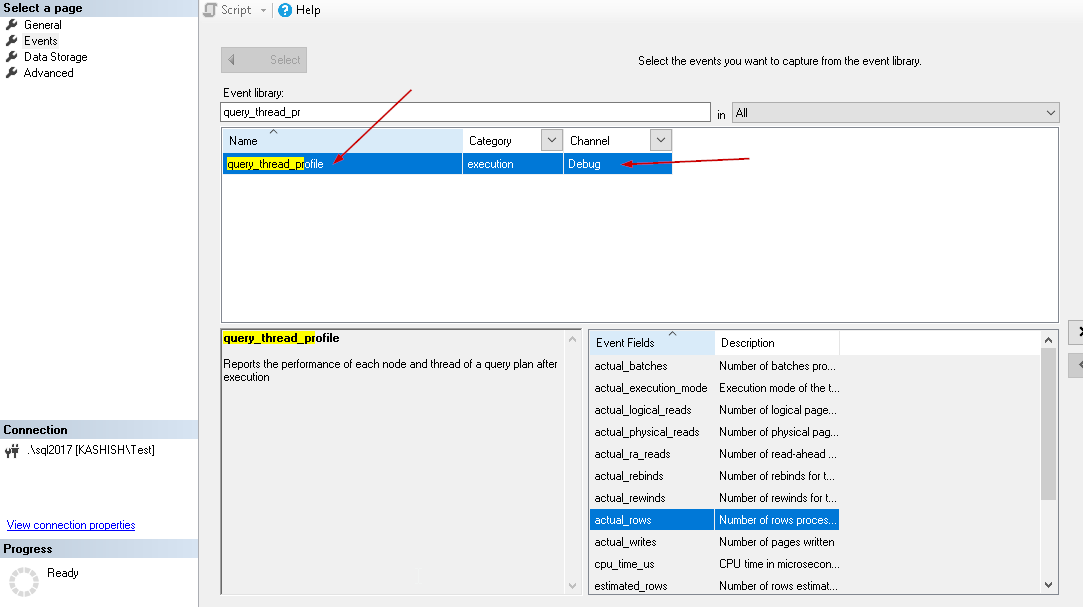Expand the Script dropdown arrow
This screenshot has height=607, width=1083.
pos(263,10)
